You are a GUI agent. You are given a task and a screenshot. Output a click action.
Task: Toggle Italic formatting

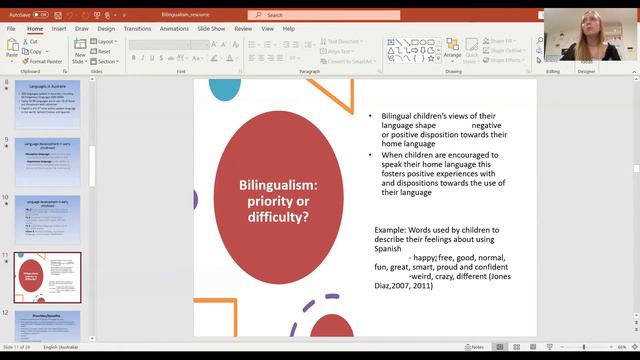[x=142, y=58]
